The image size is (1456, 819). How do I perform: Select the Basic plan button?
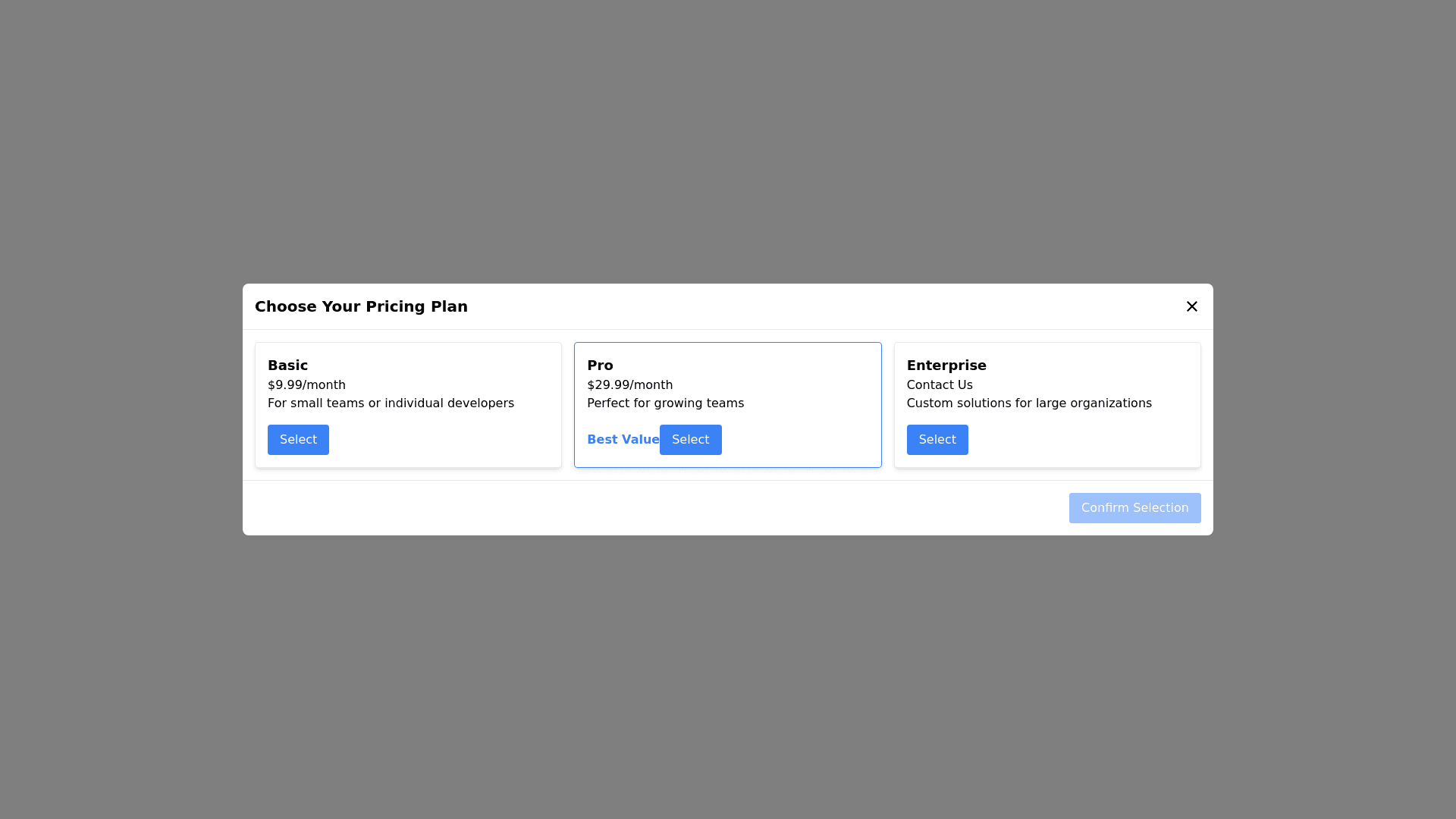[298, 440]
